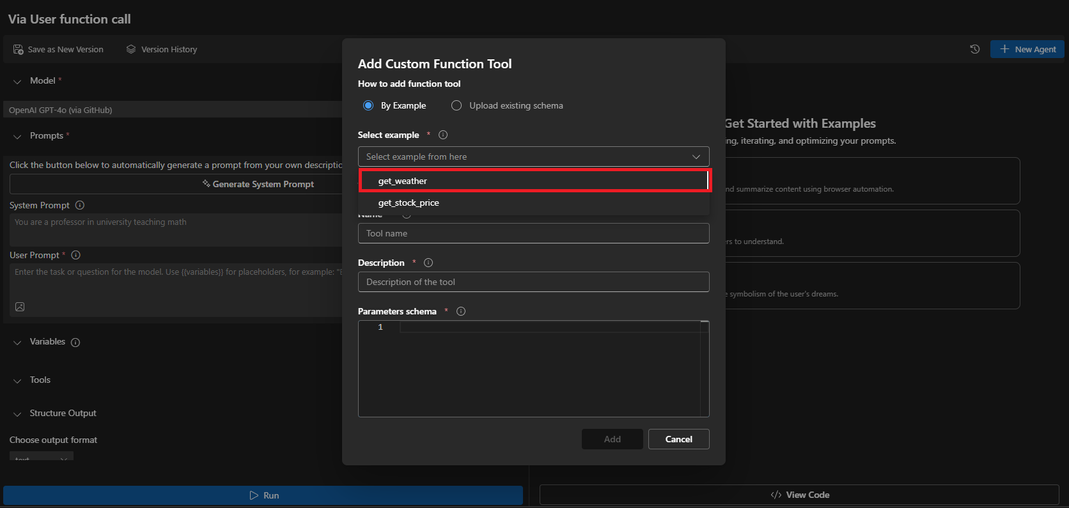Collapse the Structure Output section
1069x508 pixels.
[x=18, y=413]
